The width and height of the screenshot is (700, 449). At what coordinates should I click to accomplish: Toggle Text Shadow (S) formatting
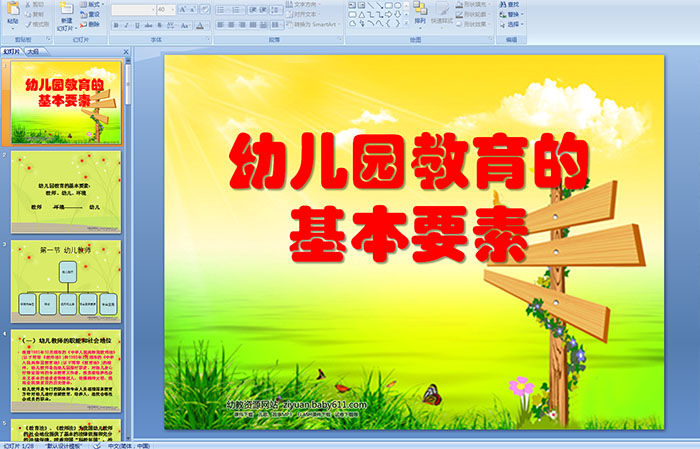pyautogui.click(x=159, y=25)
